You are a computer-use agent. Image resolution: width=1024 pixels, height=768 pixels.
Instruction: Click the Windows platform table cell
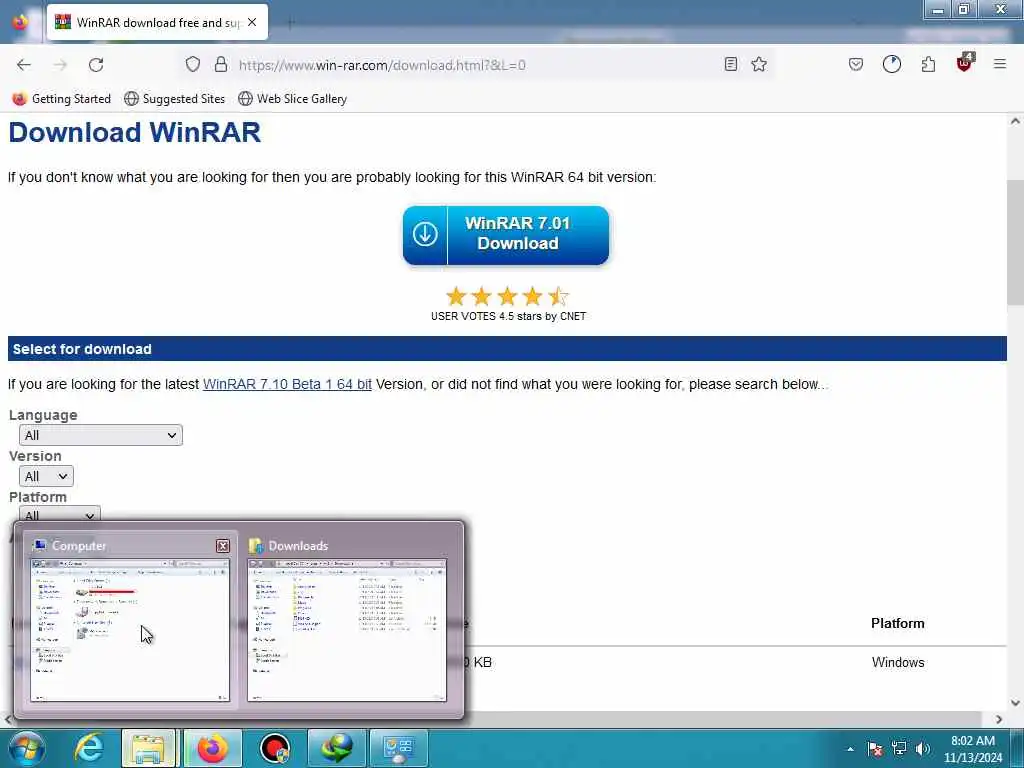coord(898,662)
